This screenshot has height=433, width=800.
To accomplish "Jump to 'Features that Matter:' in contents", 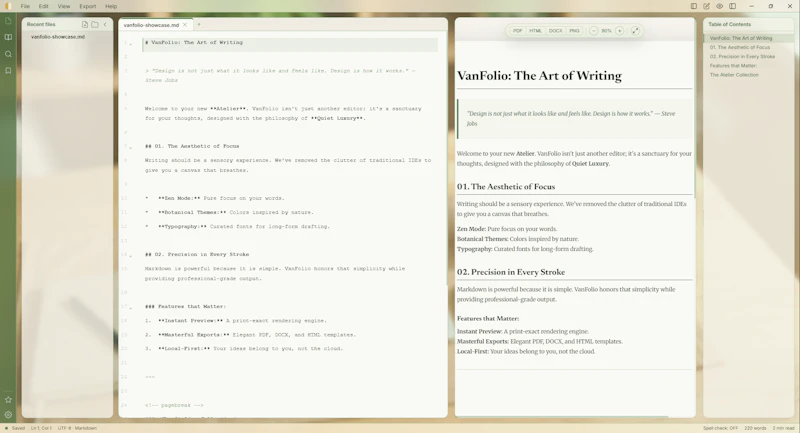I will [x=733, y=66].
